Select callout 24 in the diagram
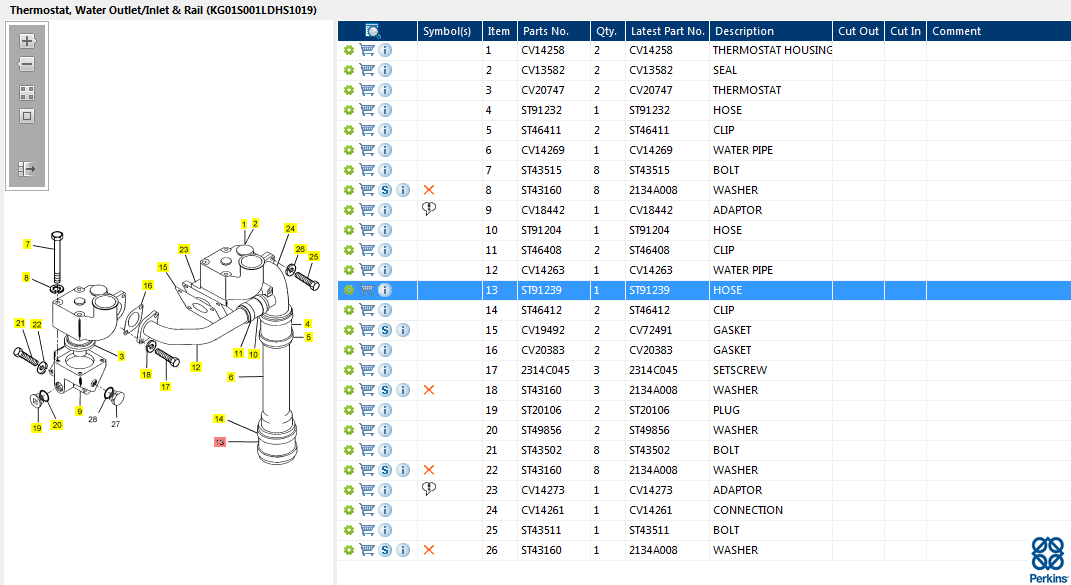 [x=290, y=228]
